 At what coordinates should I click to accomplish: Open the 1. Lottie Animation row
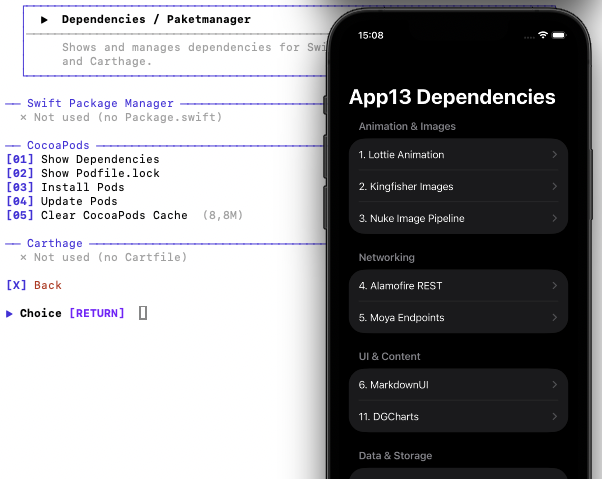point(458,155)
